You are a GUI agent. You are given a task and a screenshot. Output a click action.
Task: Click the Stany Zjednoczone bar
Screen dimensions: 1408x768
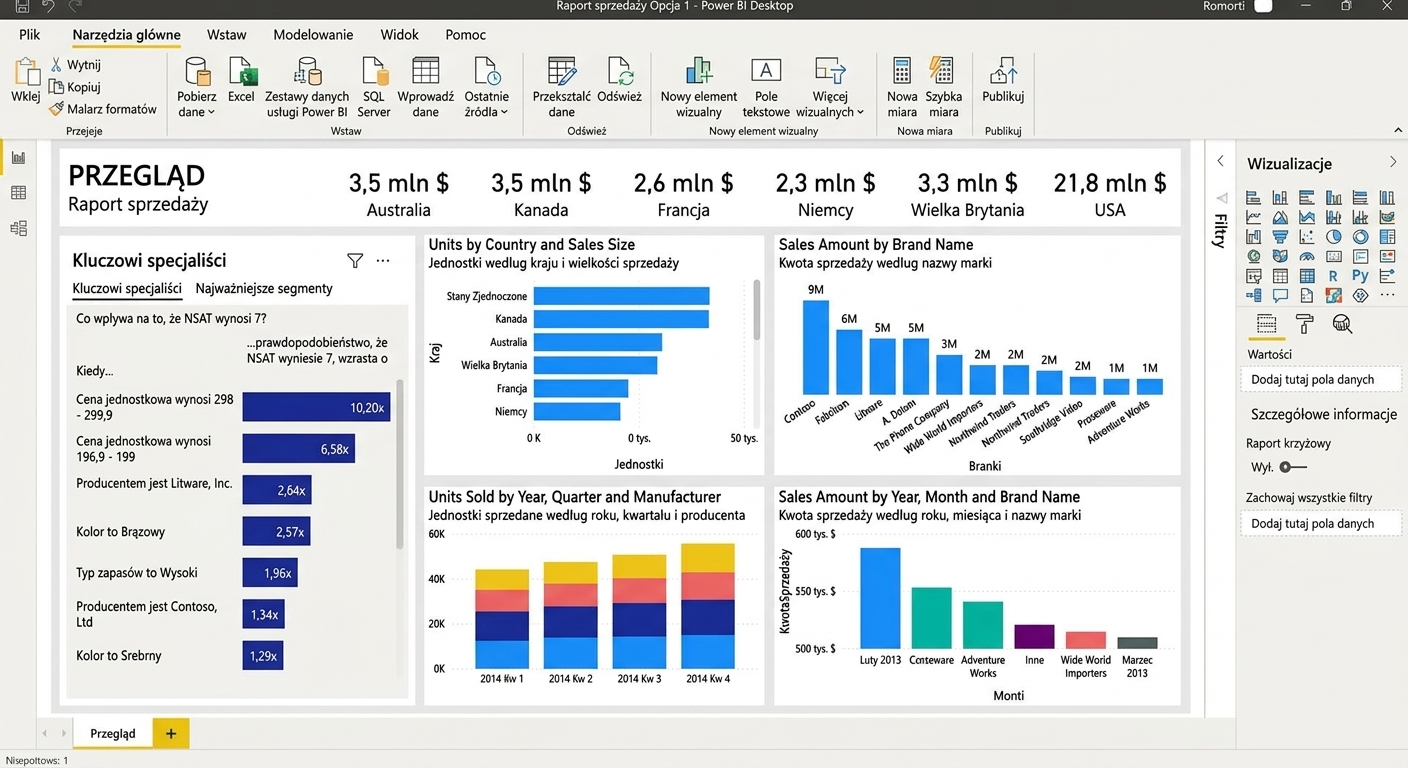point(621,296)
